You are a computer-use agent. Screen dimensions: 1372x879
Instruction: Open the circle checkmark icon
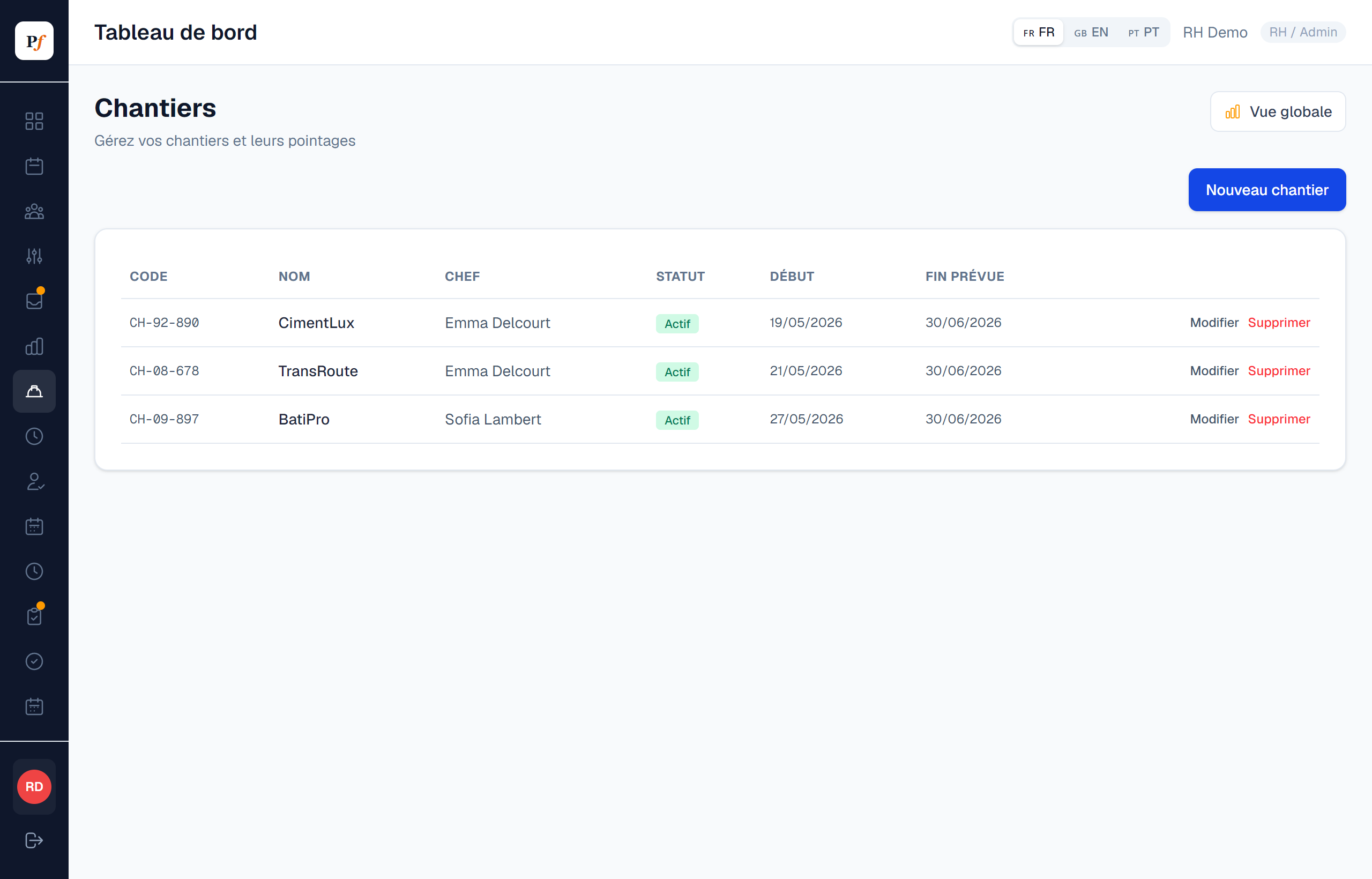click(34, 661)
